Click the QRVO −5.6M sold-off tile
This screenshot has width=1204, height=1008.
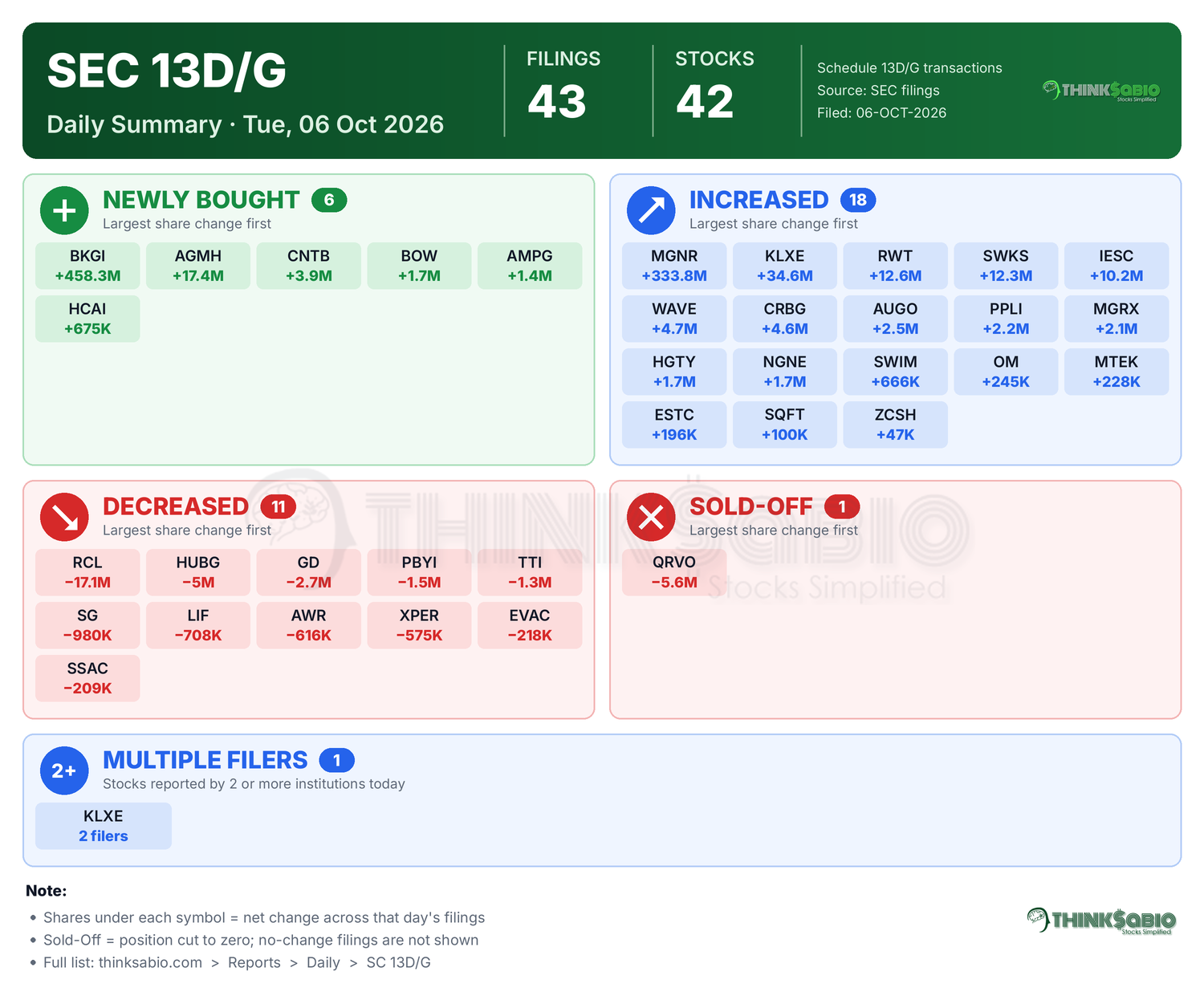[x=674, y=572]
